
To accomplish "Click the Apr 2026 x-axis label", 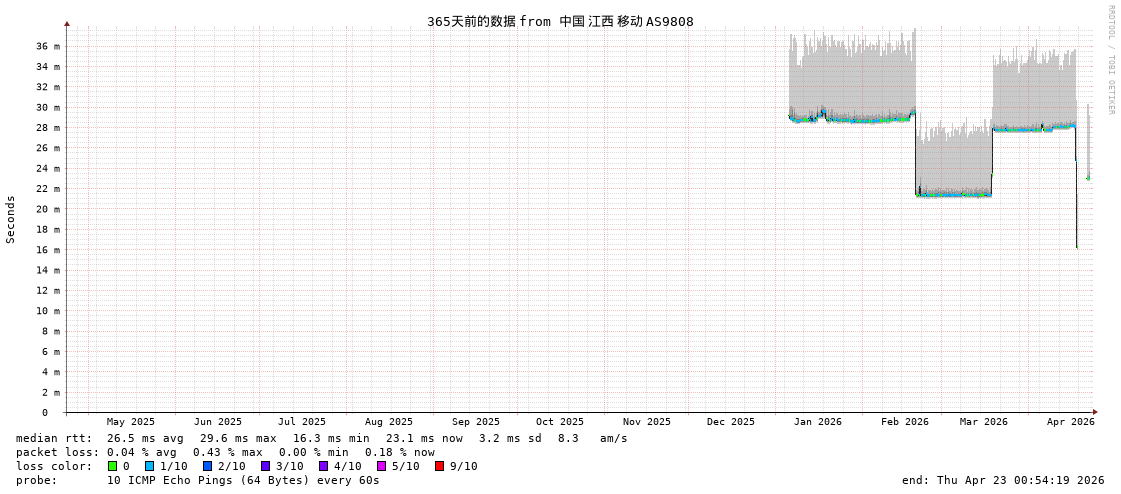I will 1071,422.
